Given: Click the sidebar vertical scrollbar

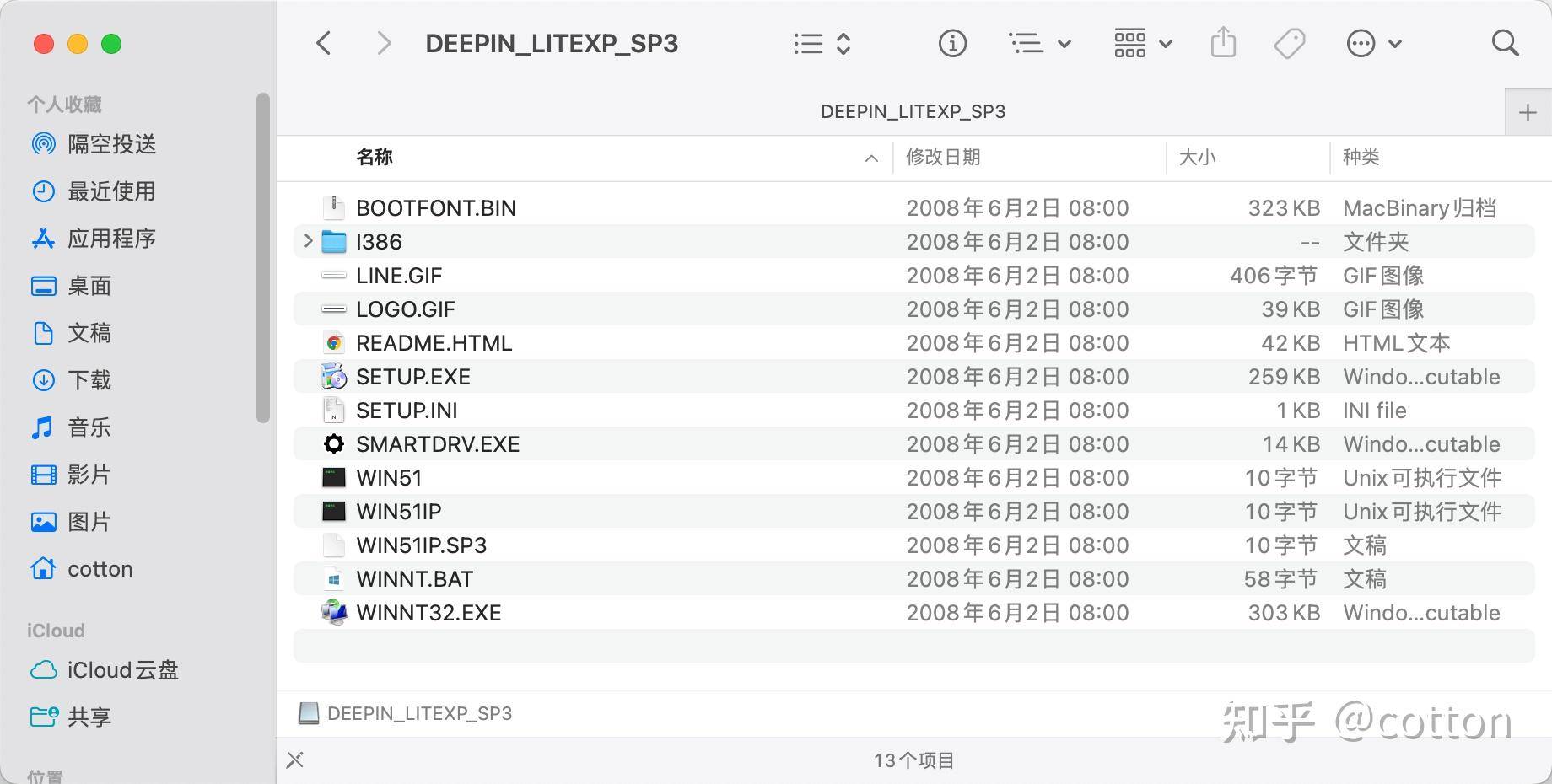Looking at the screenshot, I should click(263, 257).
